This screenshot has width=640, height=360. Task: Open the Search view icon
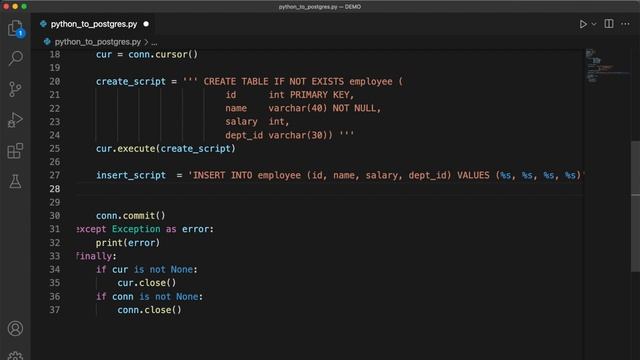16,58
